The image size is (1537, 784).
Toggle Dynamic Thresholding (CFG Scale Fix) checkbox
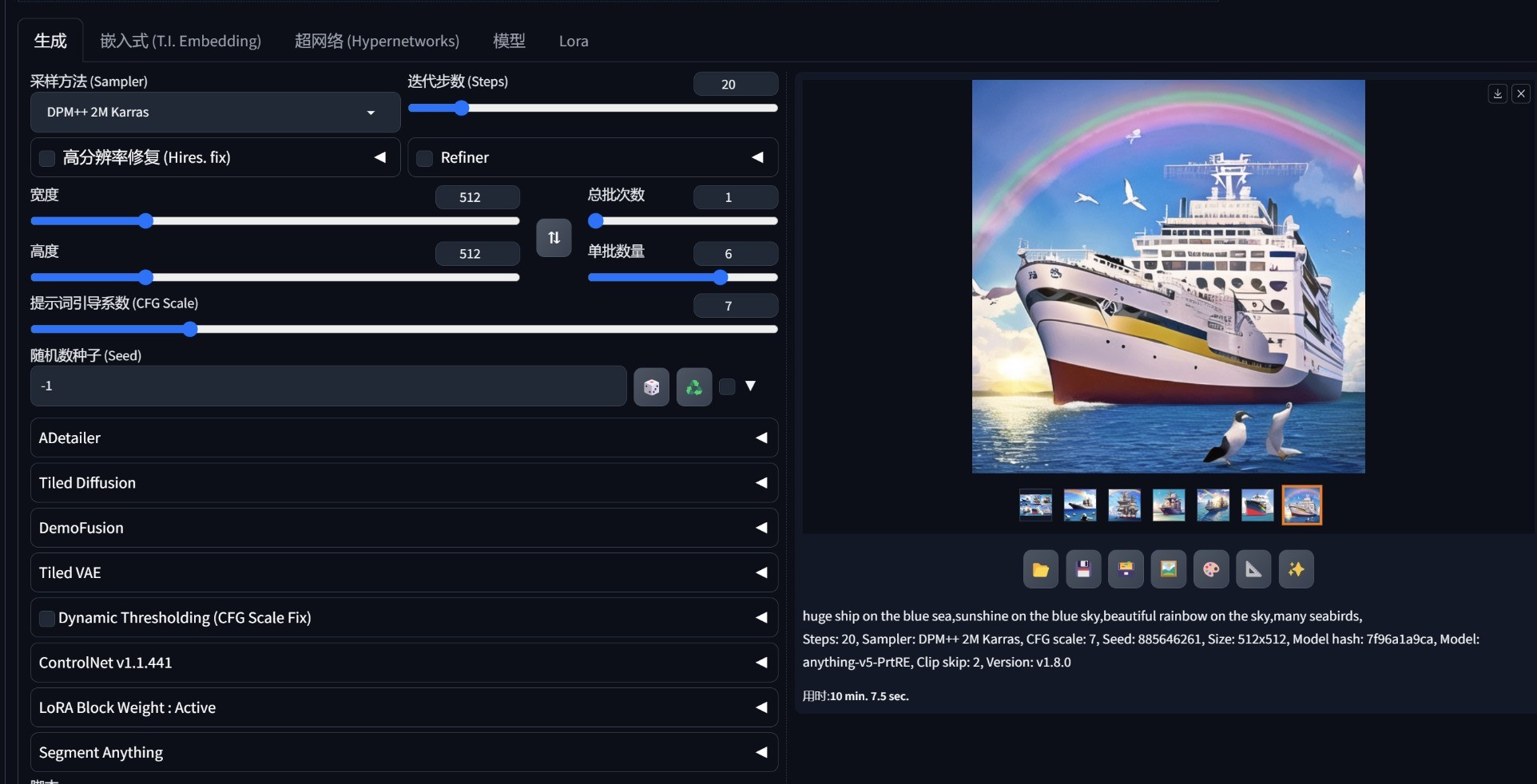tap(47, 618)
